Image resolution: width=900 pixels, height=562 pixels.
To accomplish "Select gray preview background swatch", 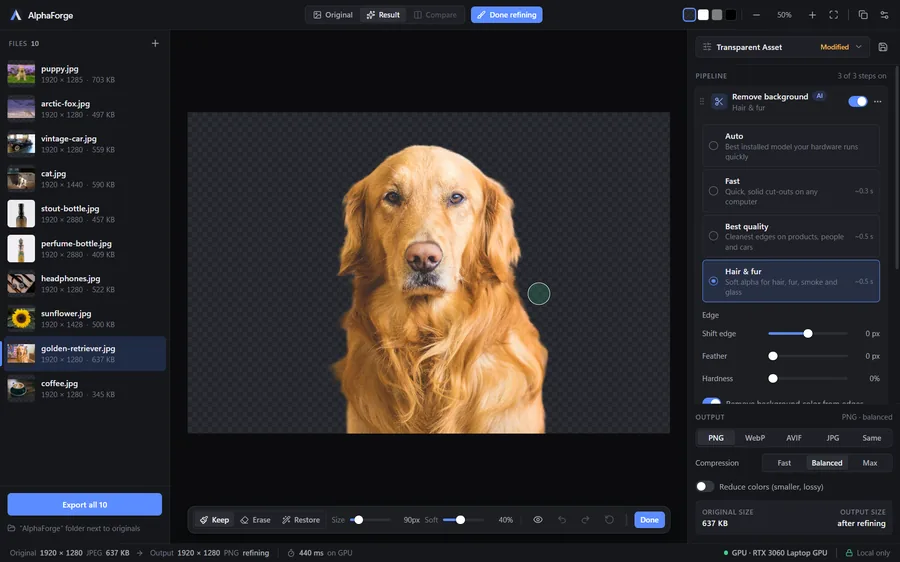I will tap(717, 15).
